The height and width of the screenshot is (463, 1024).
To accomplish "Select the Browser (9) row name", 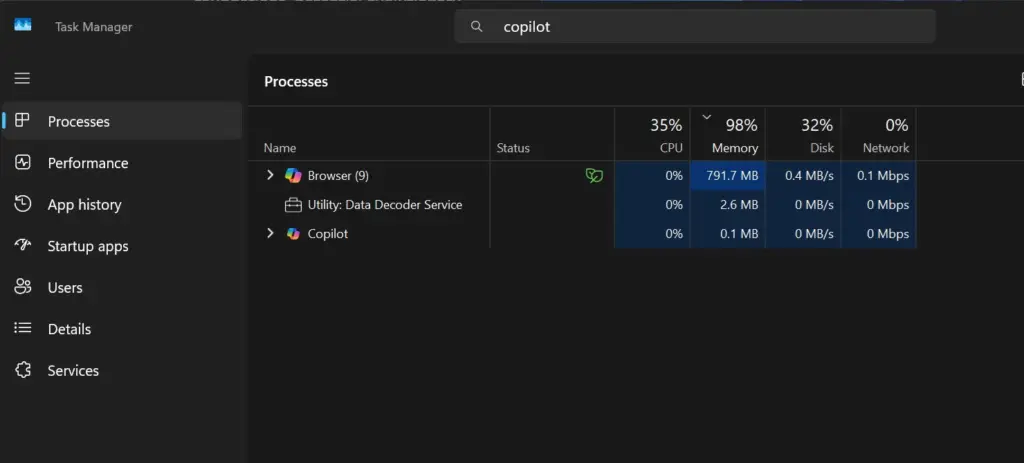I will click(338, 176).
